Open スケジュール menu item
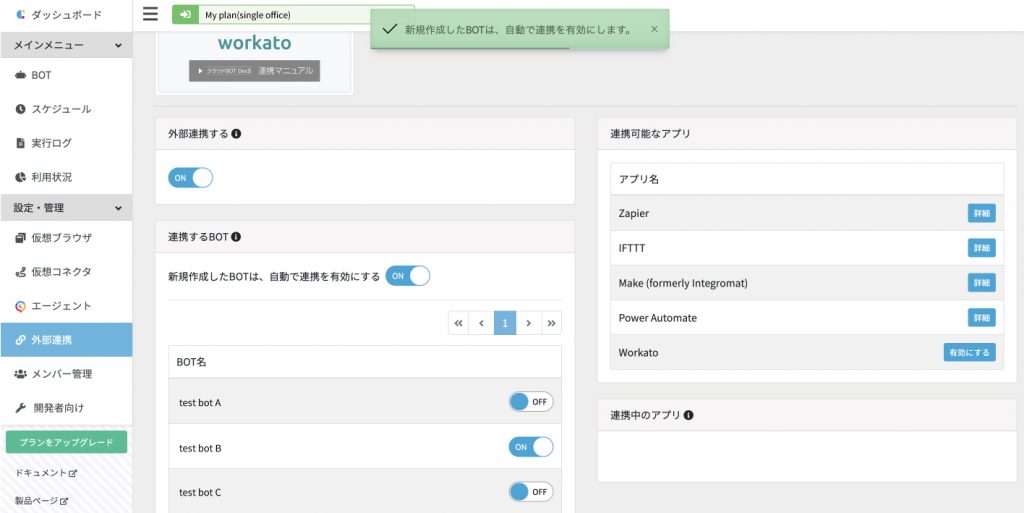The height and width of the screenshot is (513, 1024). click(x=66, y=109)
